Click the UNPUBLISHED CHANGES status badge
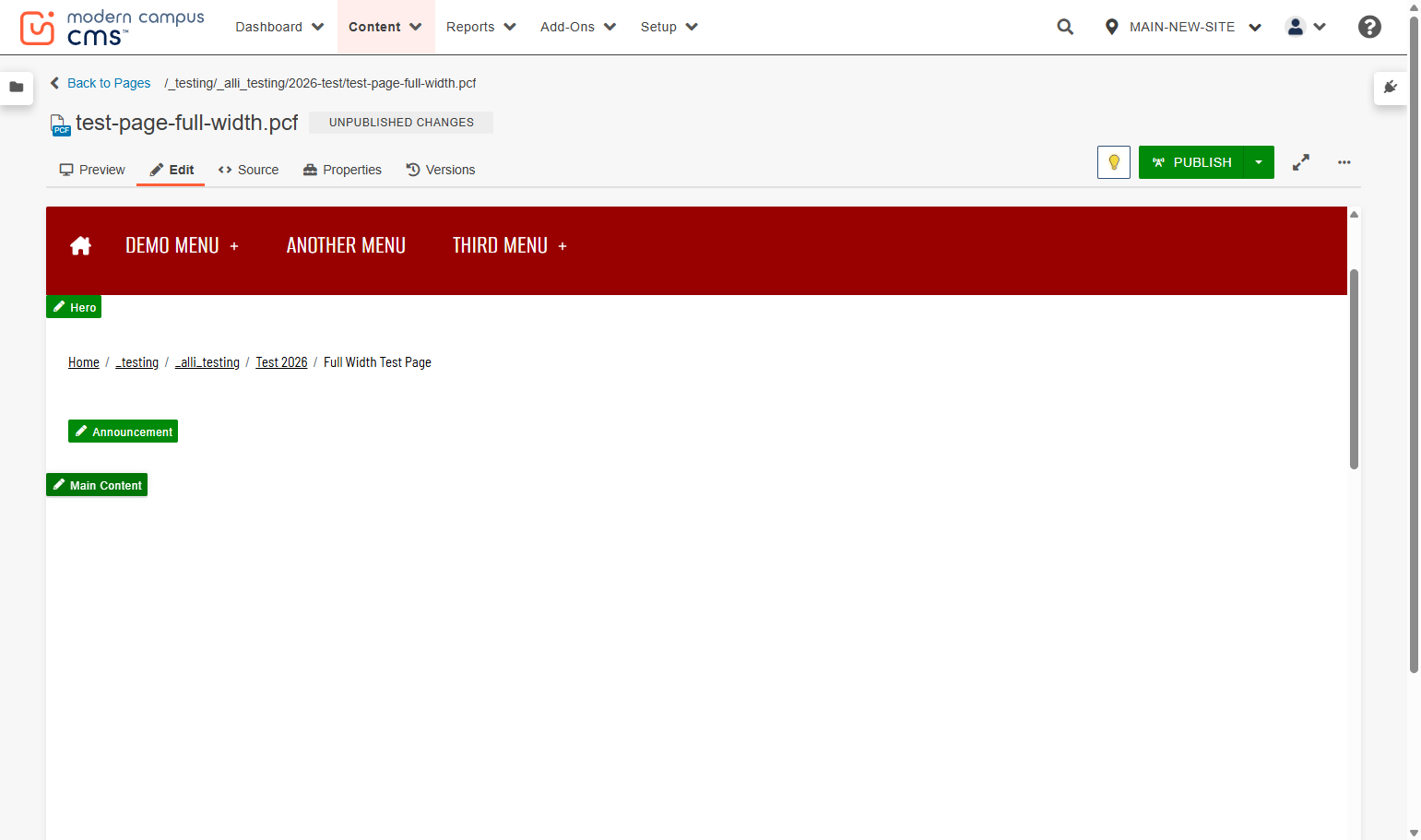1421x840 pixels. (401, 123)
